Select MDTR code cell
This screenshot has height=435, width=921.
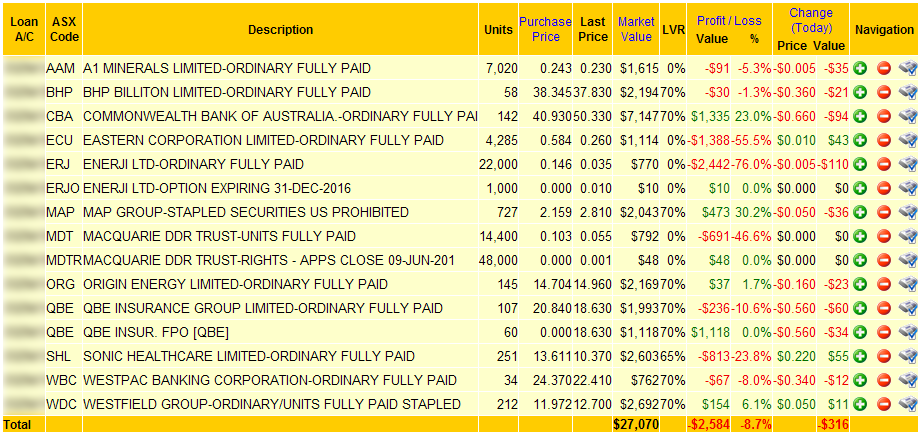click(x=64, y=260)
